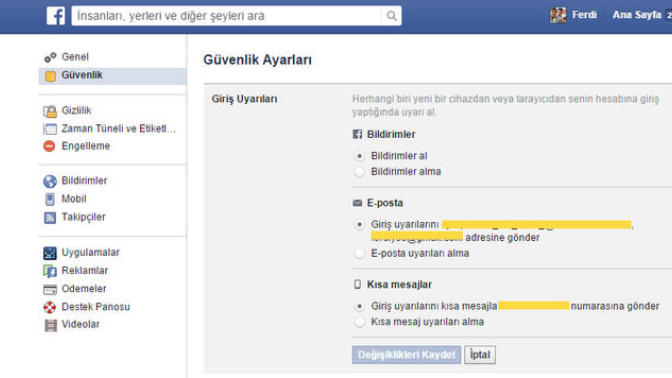Click the Bildirimler globe icon in sidebar
The height and width of the screenshot is (378, 672).
click(x=50, y=181)
